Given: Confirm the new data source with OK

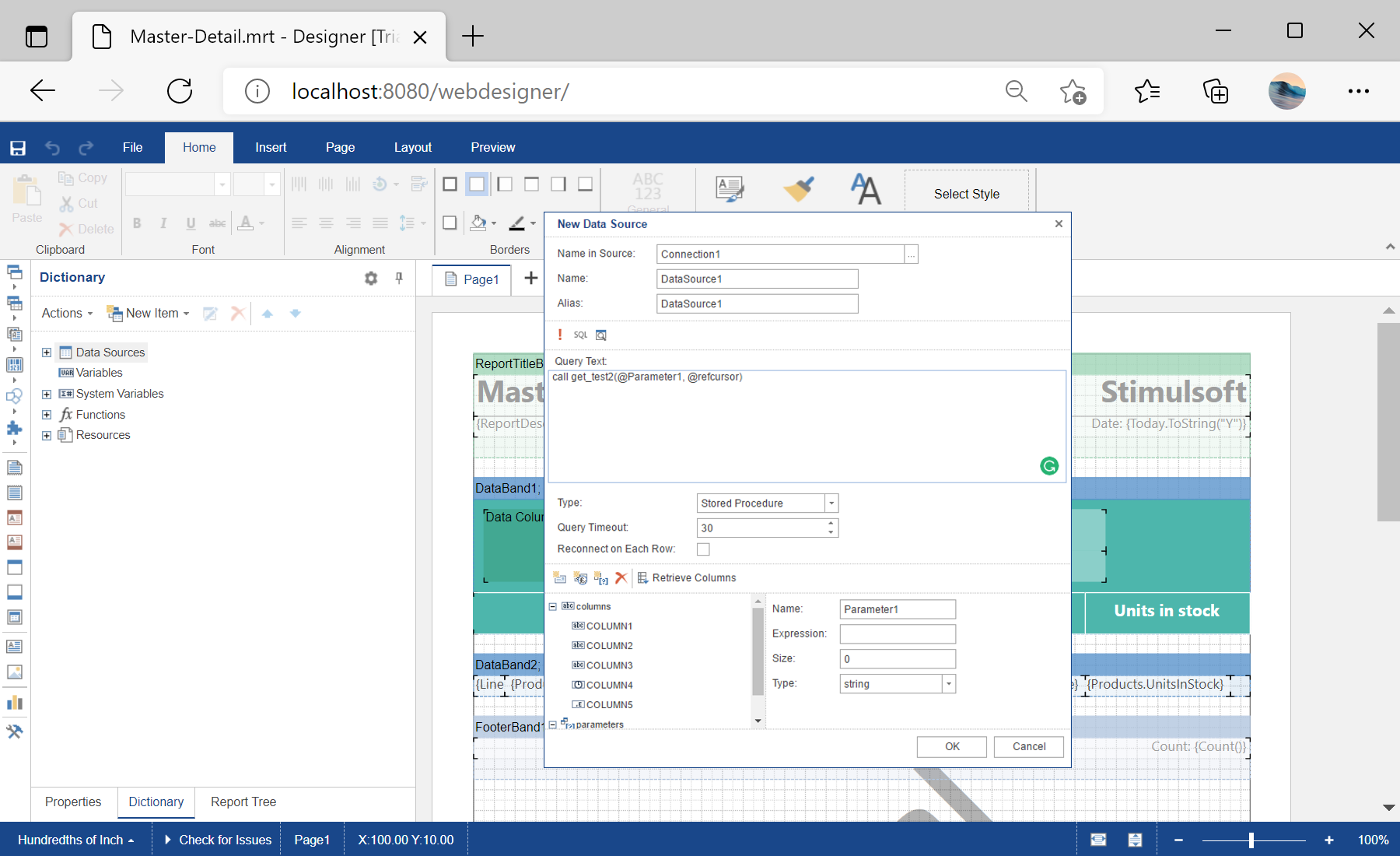Looking at the screenshot, I should (x=951, y=746).
